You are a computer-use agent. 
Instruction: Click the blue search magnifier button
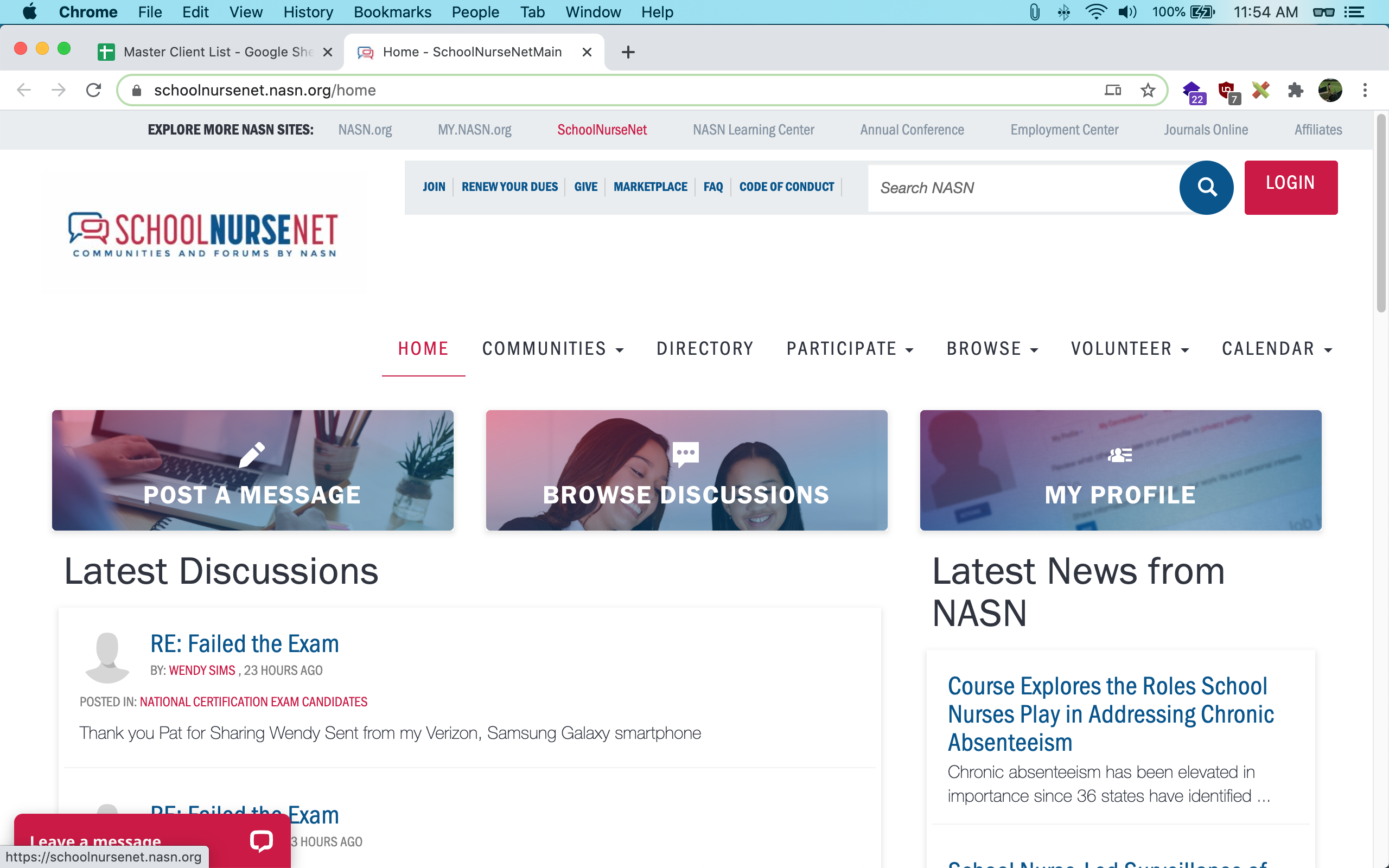(1206, 187)
